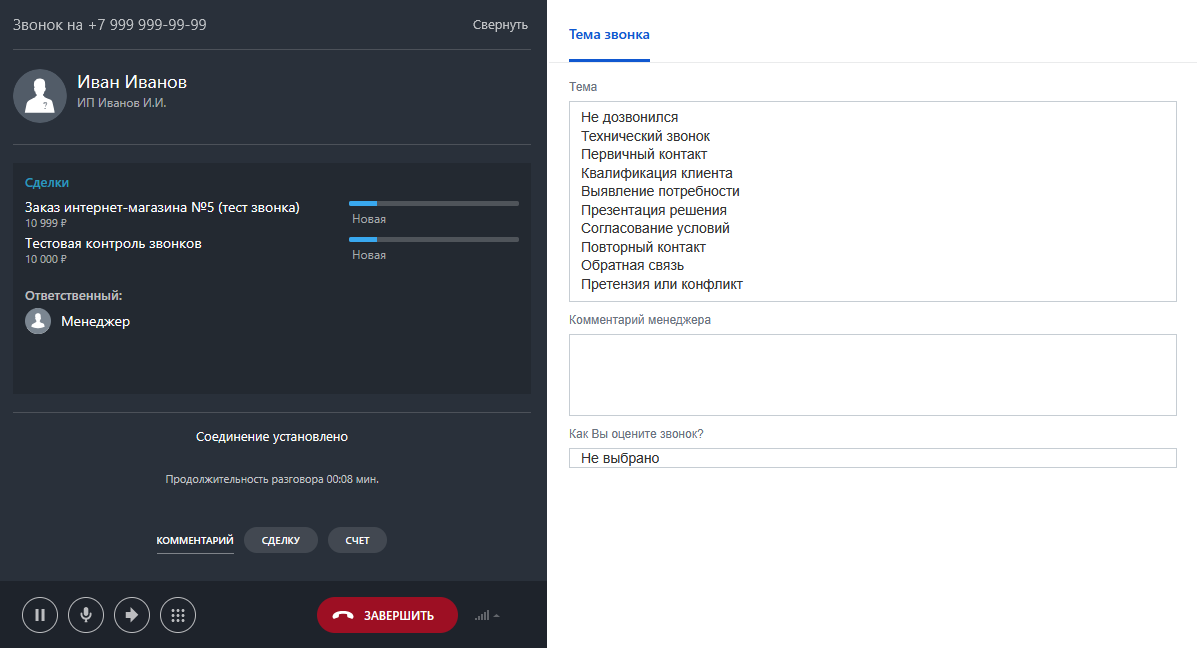The height and width of the screenshot is (648, 1197).
Task: Switch to the Комментарий tab
Action: point(195,540)
